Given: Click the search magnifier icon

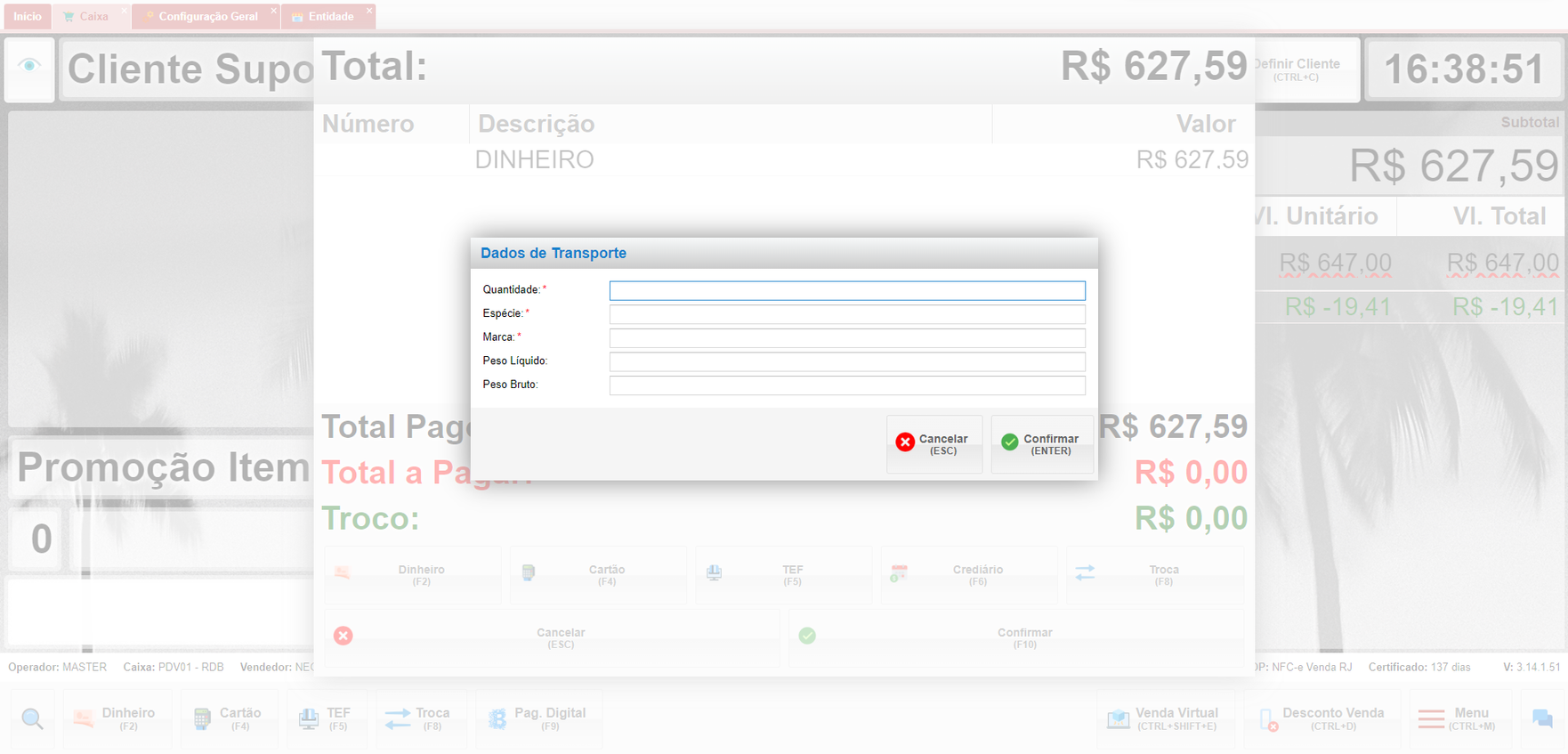Looking at the screenshot, I should [33, 719].
